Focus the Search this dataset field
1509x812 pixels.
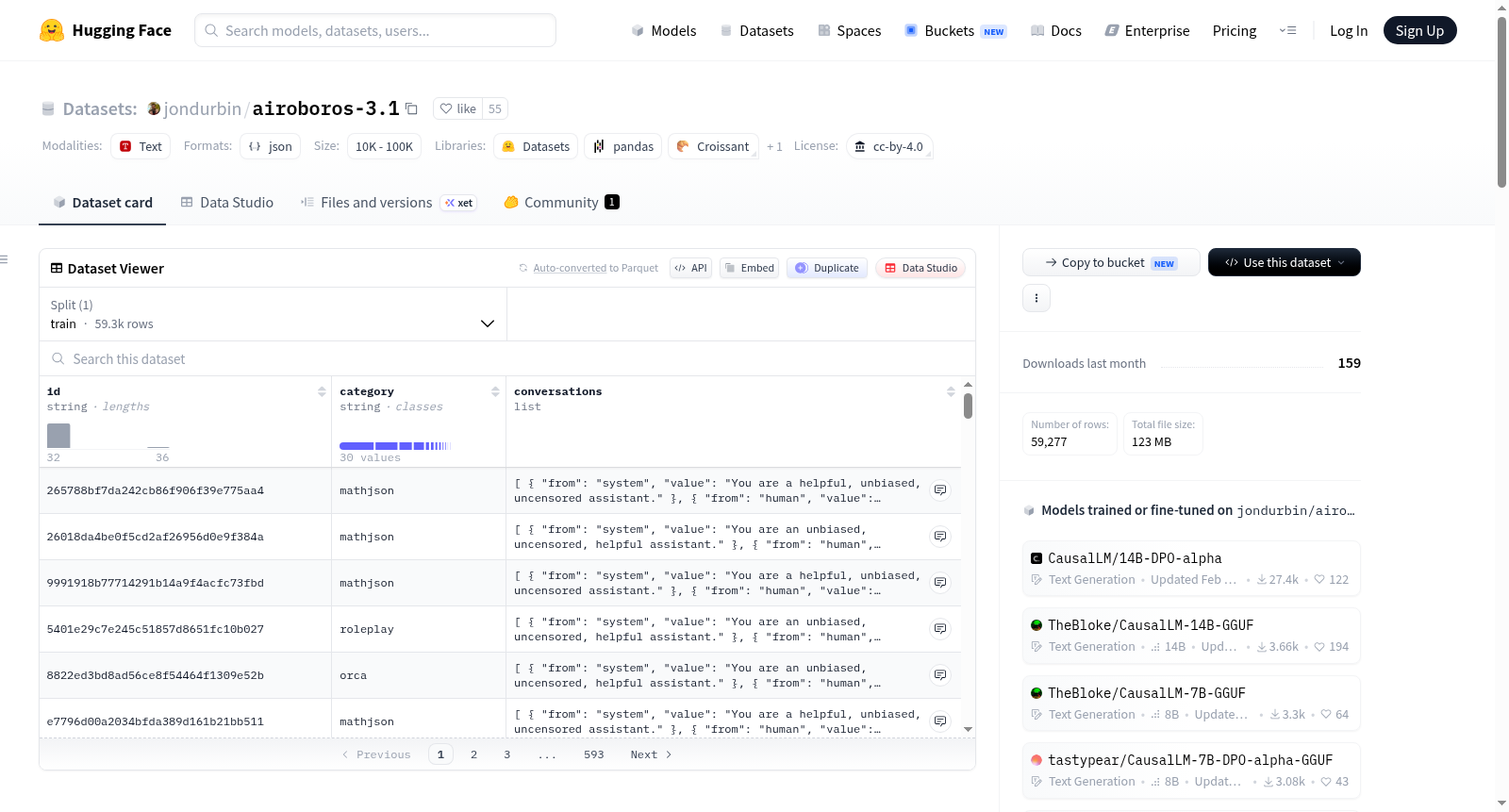coord(507,358)
